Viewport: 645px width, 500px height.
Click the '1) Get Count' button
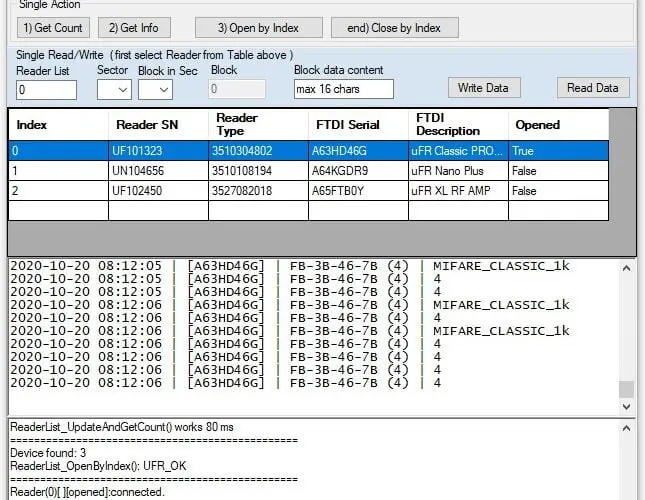[x=54, y=27]
